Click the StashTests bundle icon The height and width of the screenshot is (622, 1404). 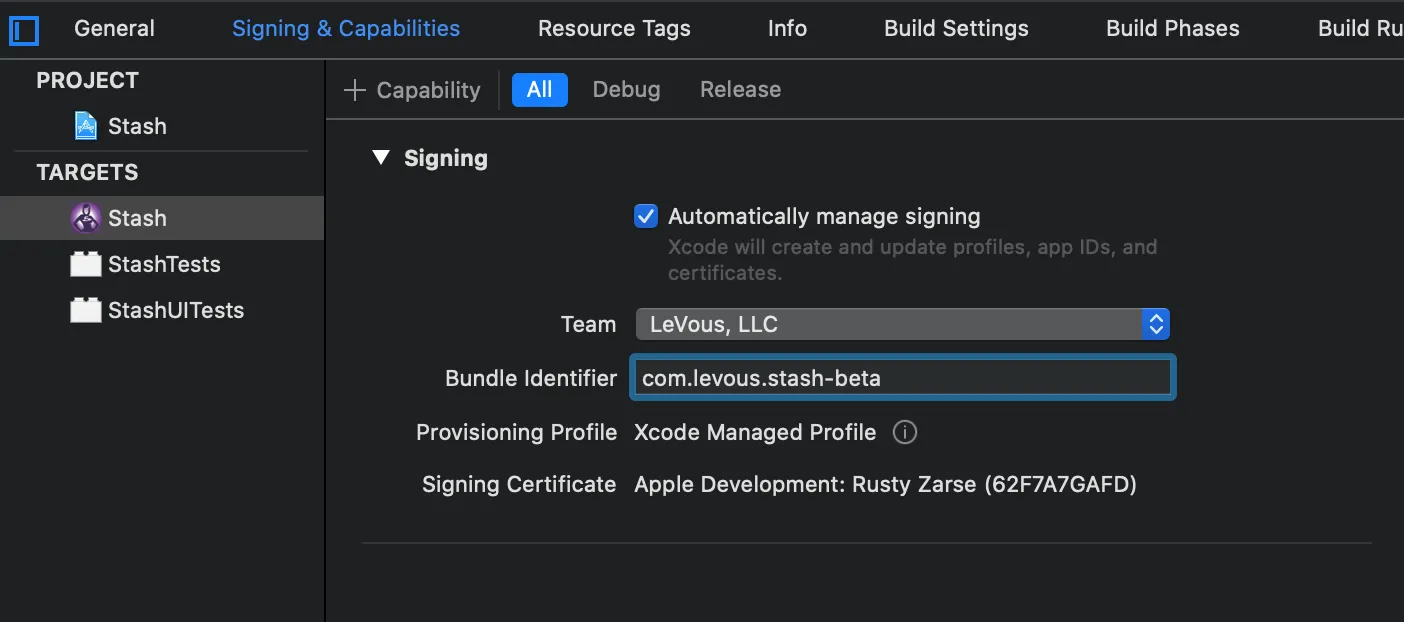click(86, 264)
